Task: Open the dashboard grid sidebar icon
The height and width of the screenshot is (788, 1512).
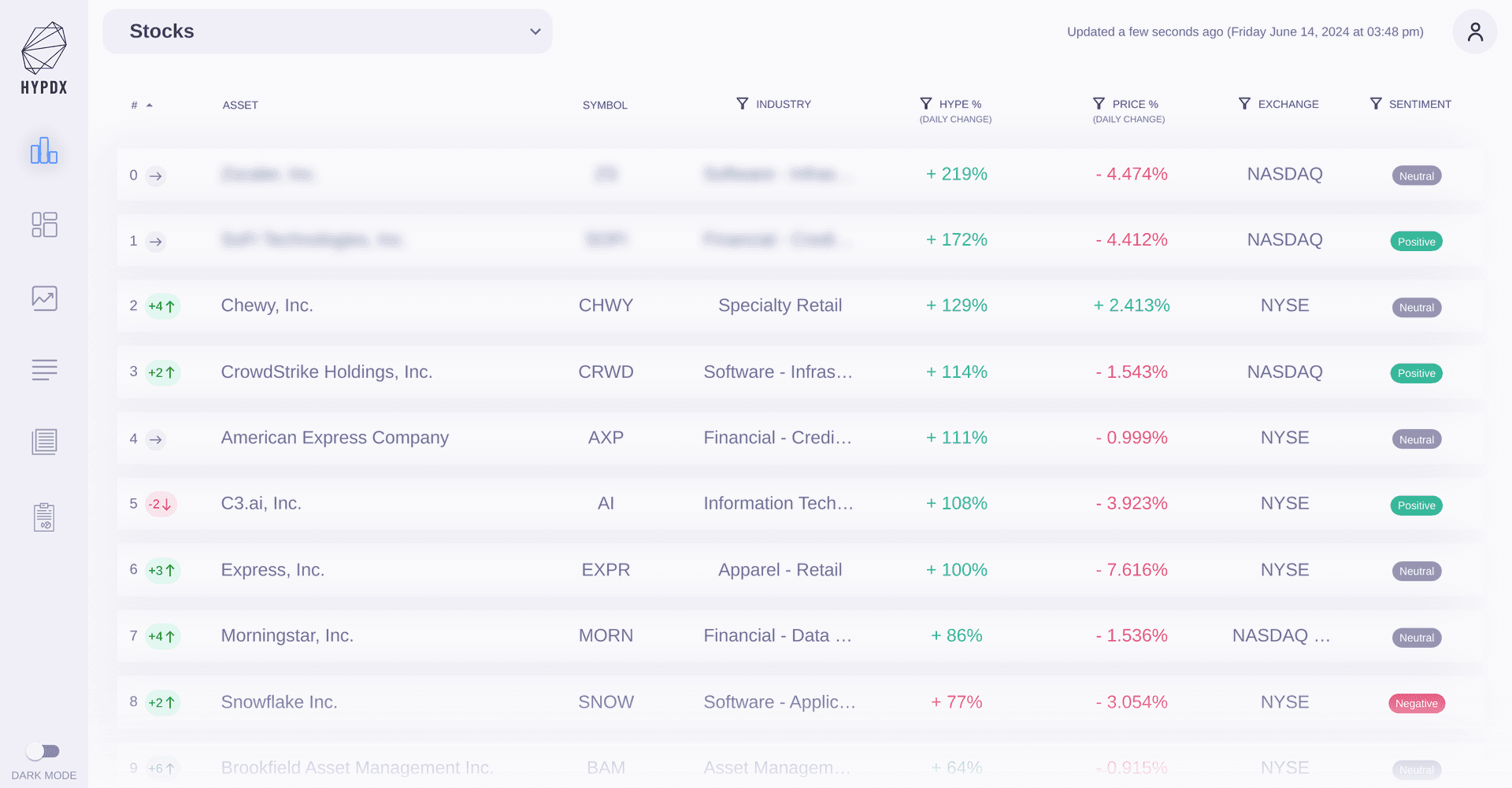Action: (x=44, y=224)
